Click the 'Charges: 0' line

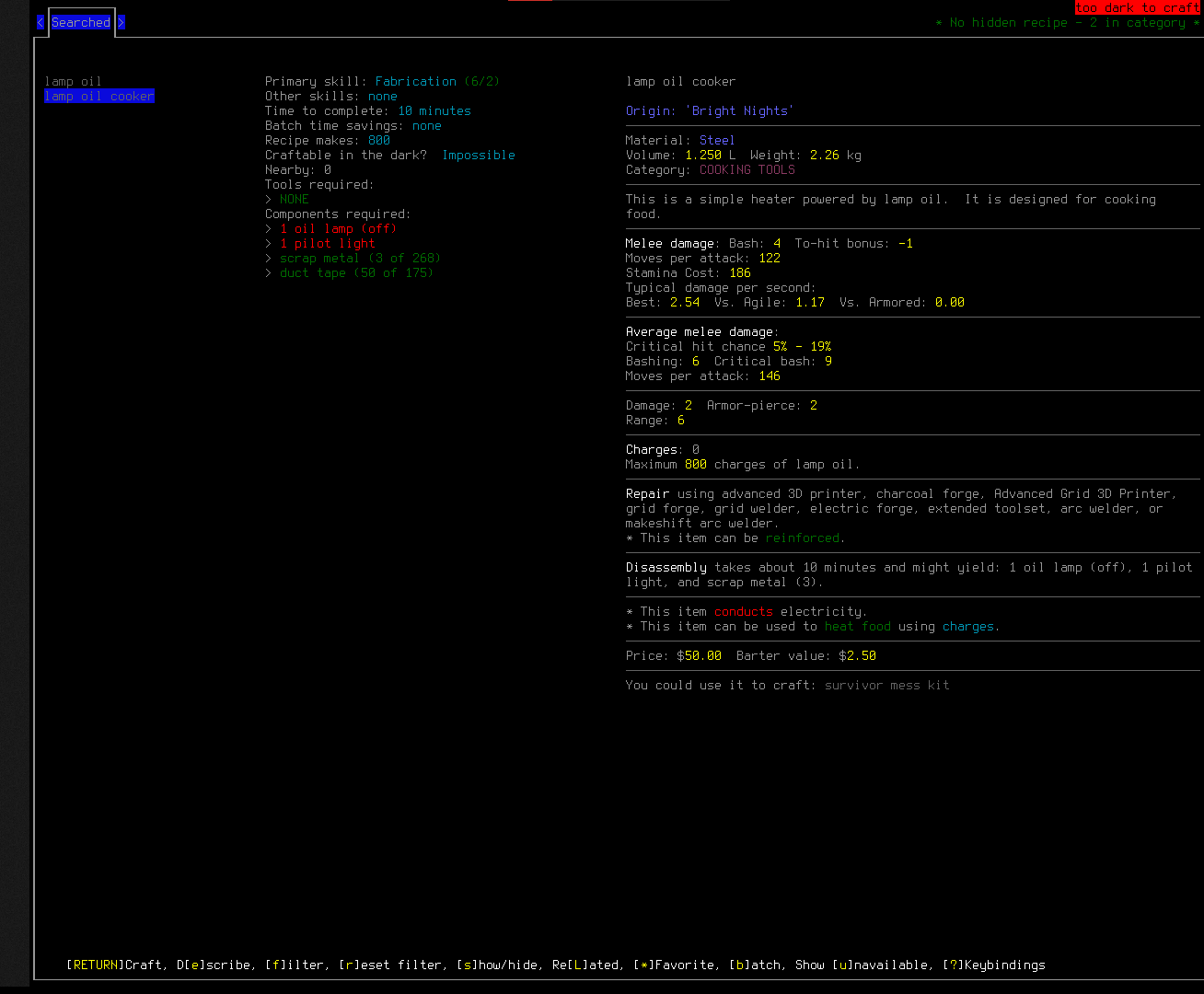pos(663,449)
